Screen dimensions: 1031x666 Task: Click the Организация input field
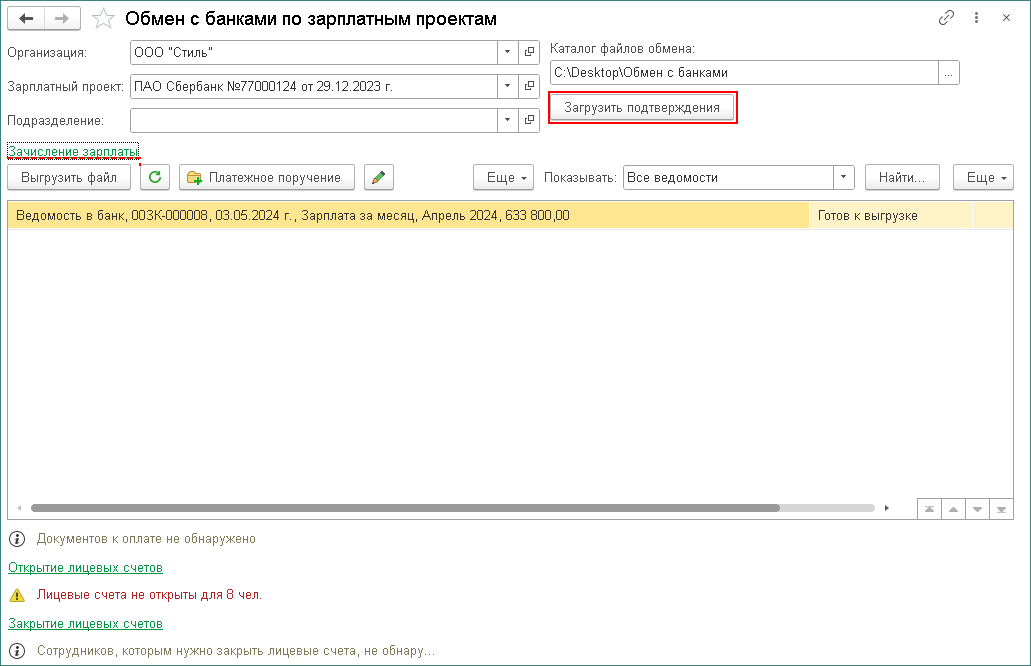click(x=314, y=52)
